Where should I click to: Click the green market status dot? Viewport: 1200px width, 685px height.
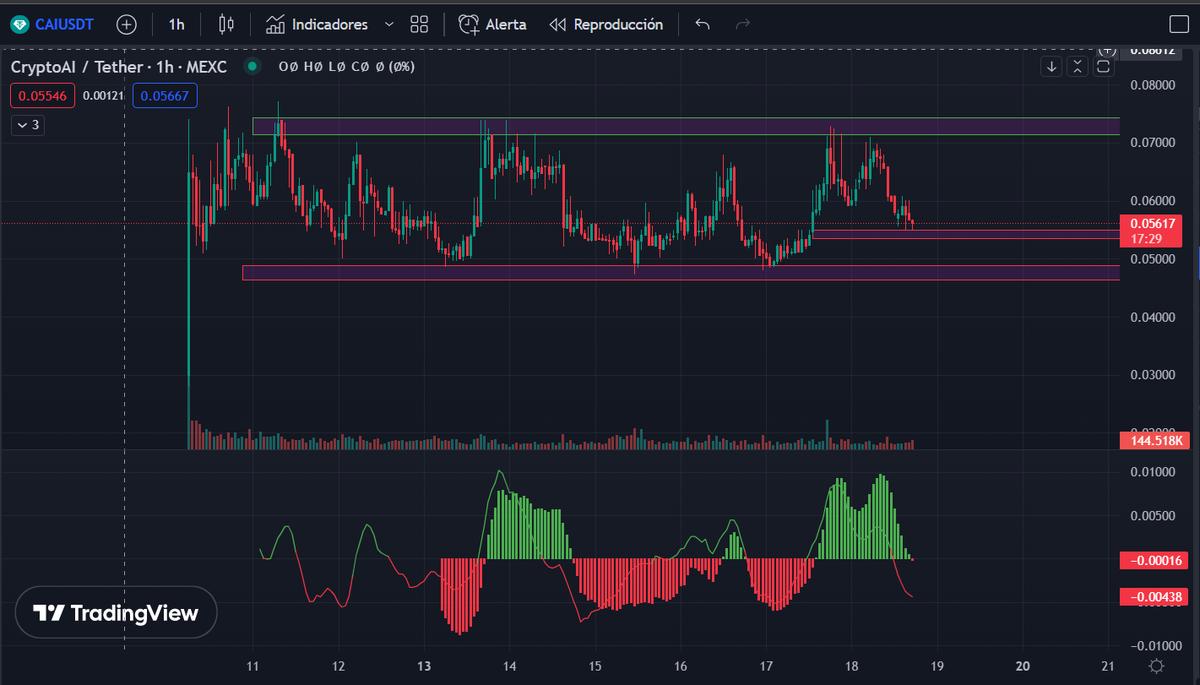tap(253, 67)
